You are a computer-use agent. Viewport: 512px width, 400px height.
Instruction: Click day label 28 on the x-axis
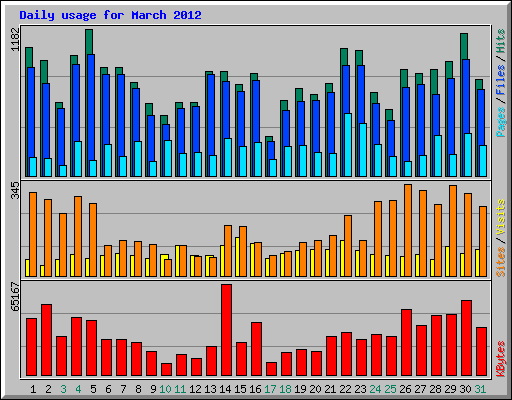[x=435, y=389]
